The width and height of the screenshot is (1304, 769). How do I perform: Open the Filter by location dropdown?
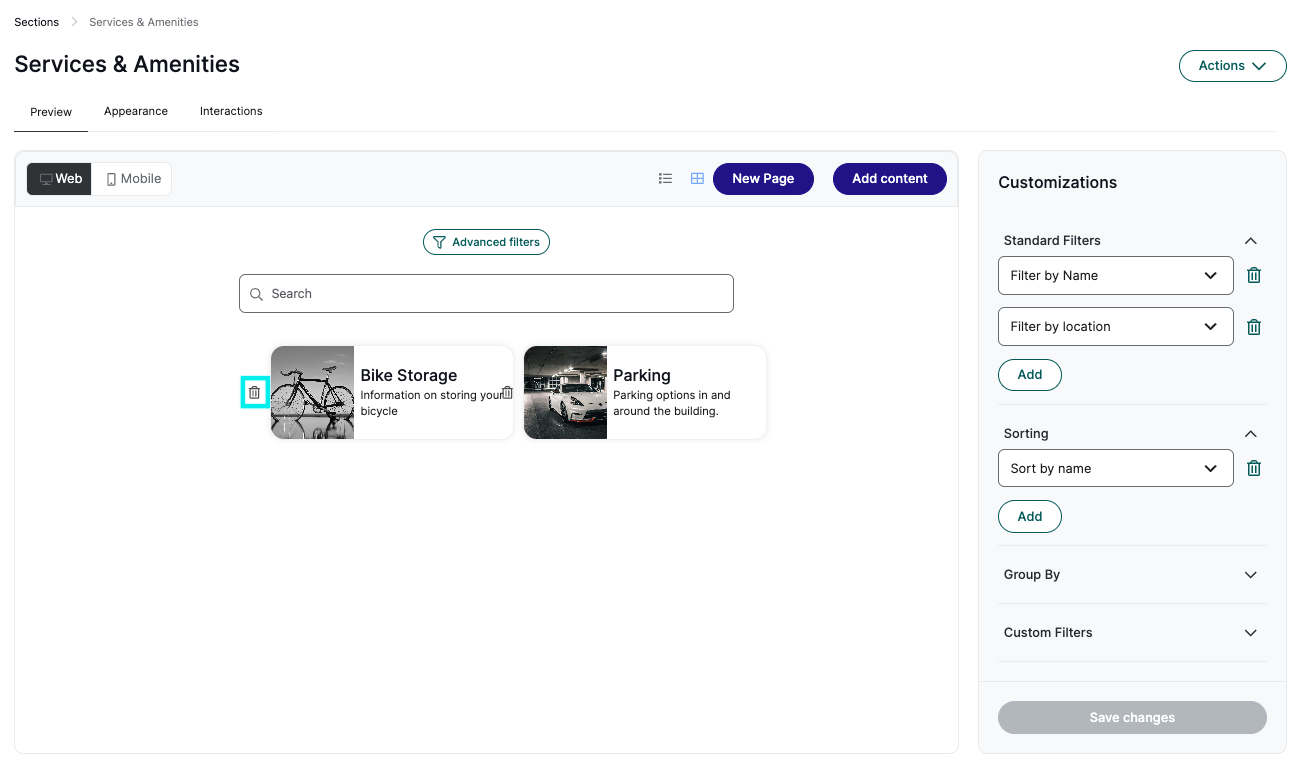point(1115,326)
